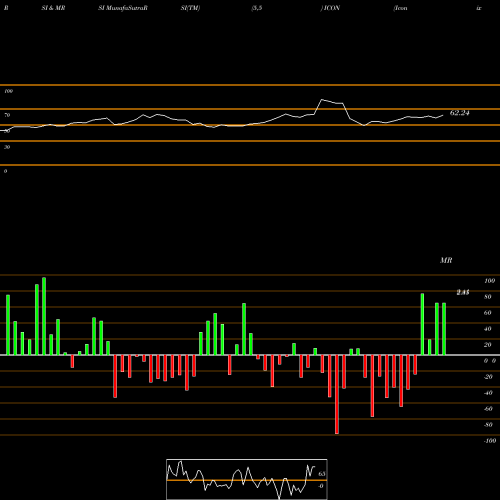The height and width of the screenshot is (500, 500).
Task: Click the MR axis label -100
Action: pos(490,441)
